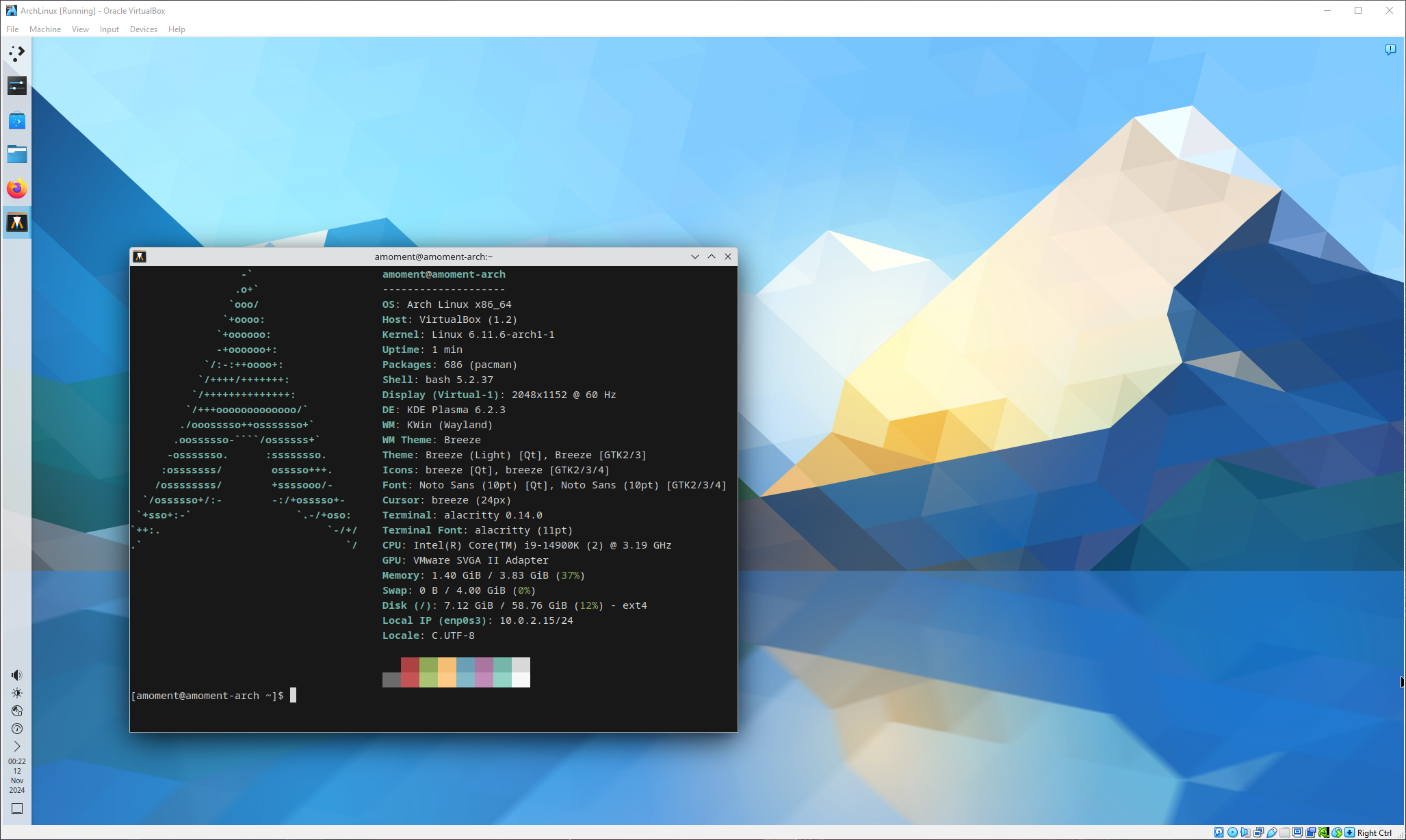Expand hidden system tray icons arrow
1406x840 pixels.
click(x=16, y=746)
